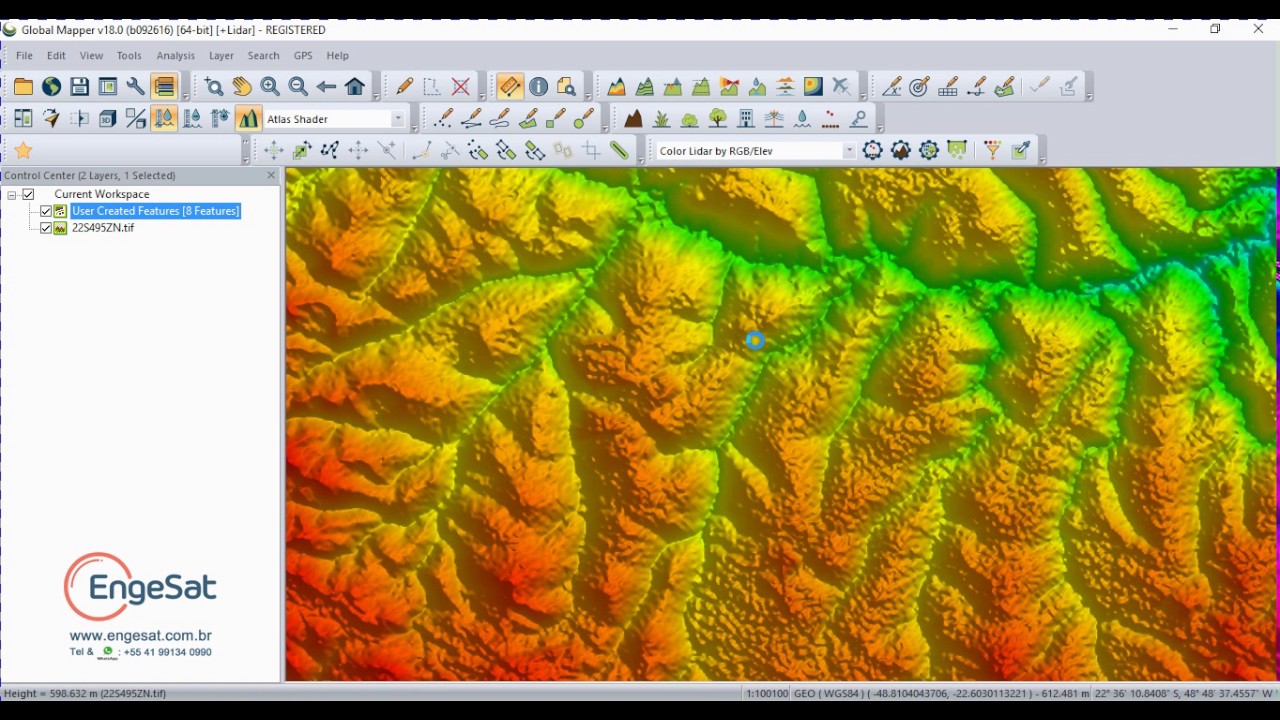Save the workspace with the floppy disk icon

point(79,87)
